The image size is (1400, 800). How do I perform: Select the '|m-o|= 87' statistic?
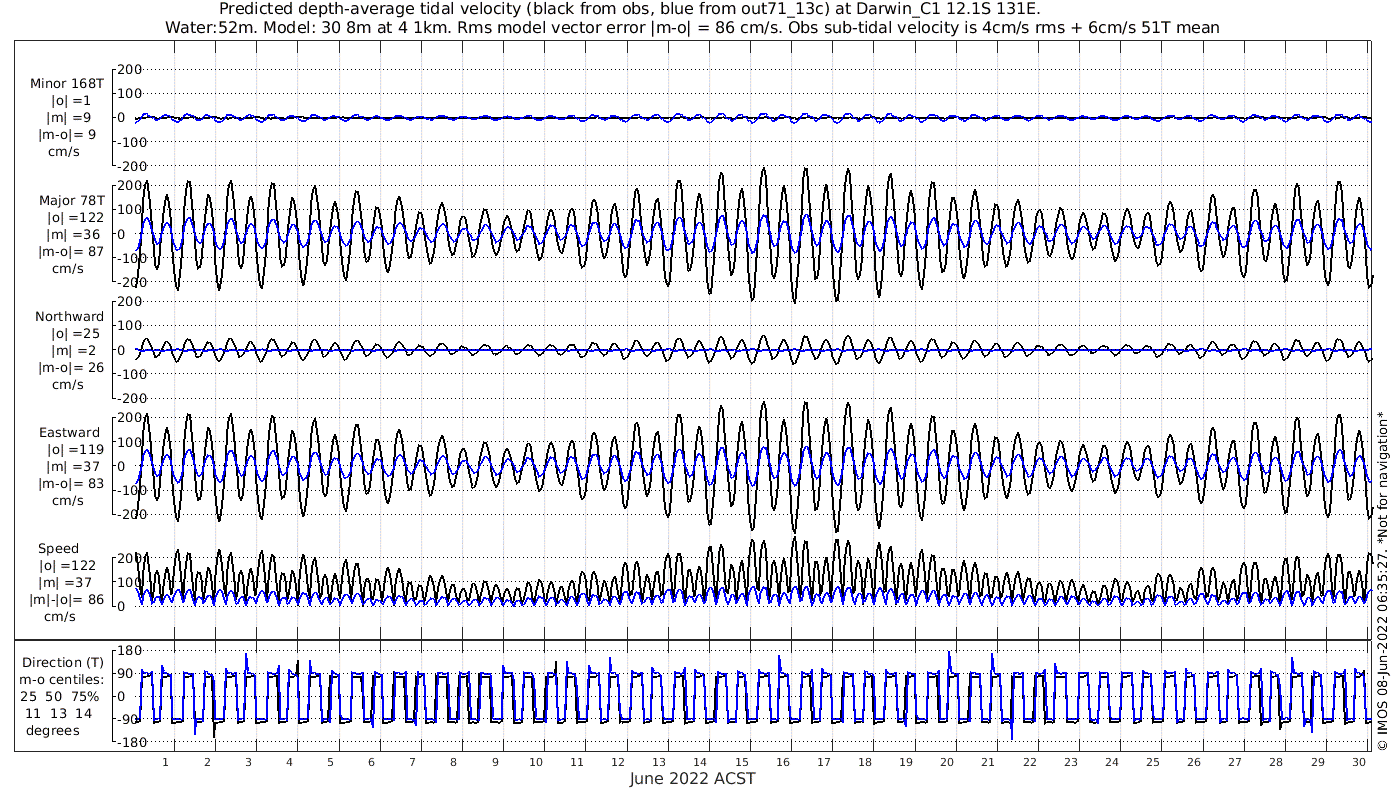[70, 251]
